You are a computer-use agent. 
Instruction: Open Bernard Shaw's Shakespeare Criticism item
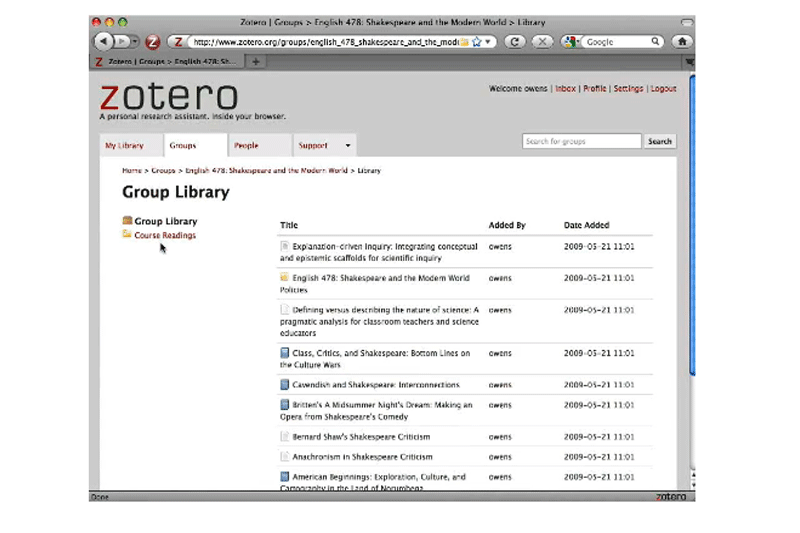[361, 437]
